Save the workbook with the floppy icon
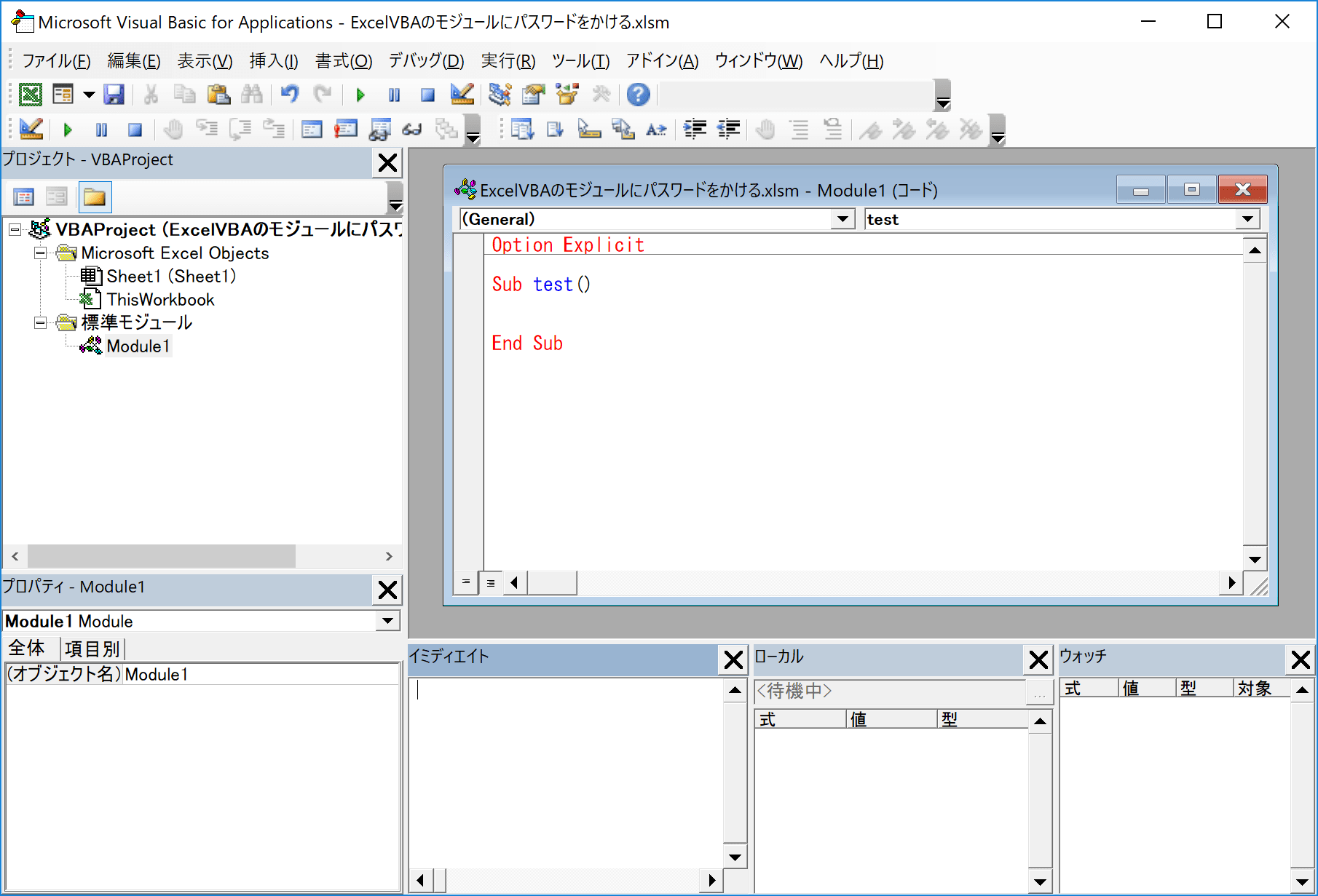 (x=114, y=95)
